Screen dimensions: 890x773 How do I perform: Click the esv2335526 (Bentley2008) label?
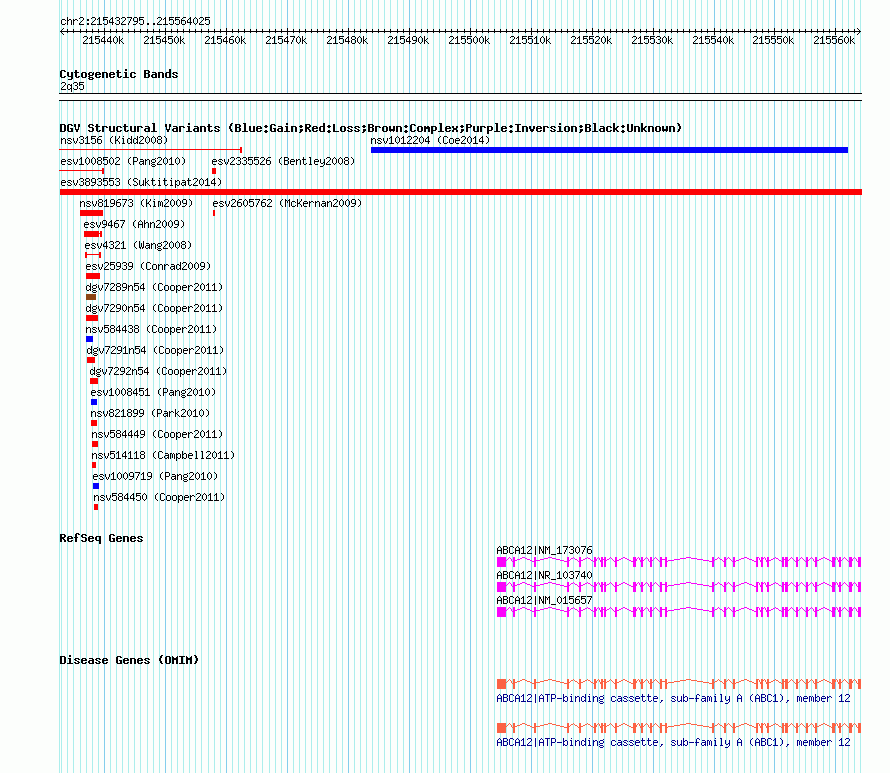(283, 161)
